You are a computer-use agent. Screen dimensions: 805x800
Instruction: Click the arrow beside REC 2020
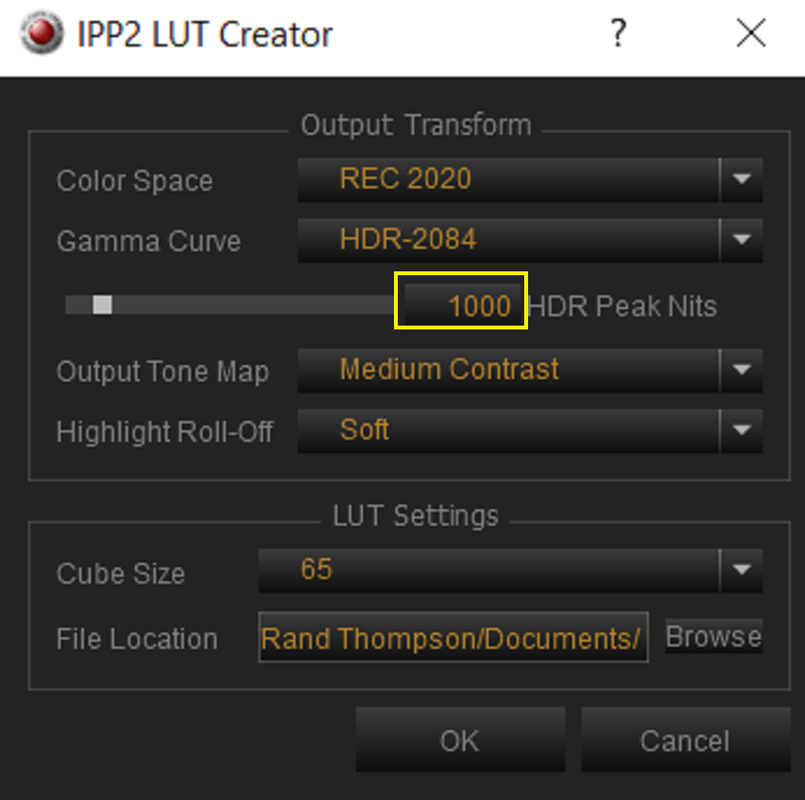[x=742, y=180]
